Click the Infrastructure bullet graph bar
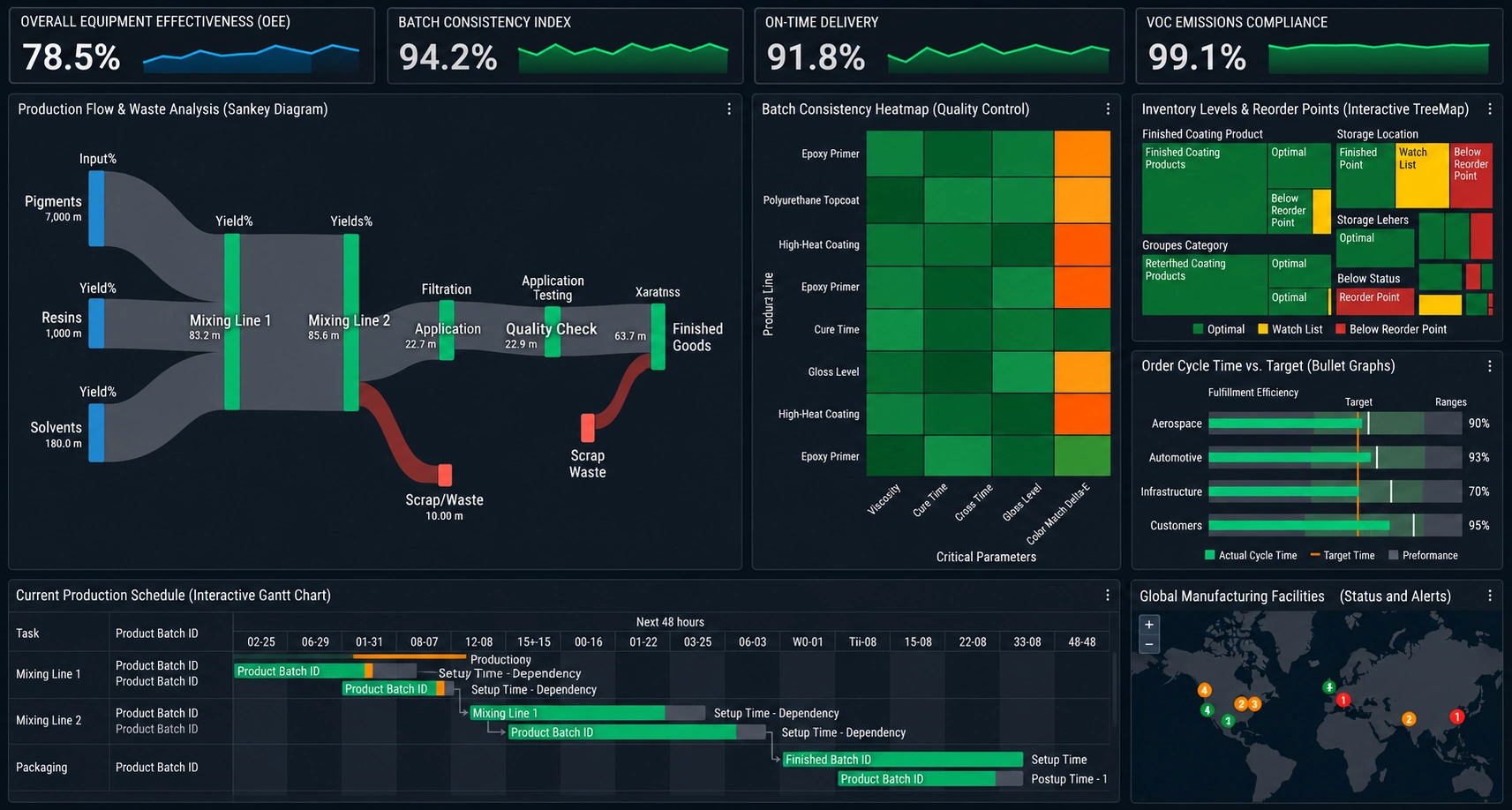Screen dimensions: 1512x810 1335,491
